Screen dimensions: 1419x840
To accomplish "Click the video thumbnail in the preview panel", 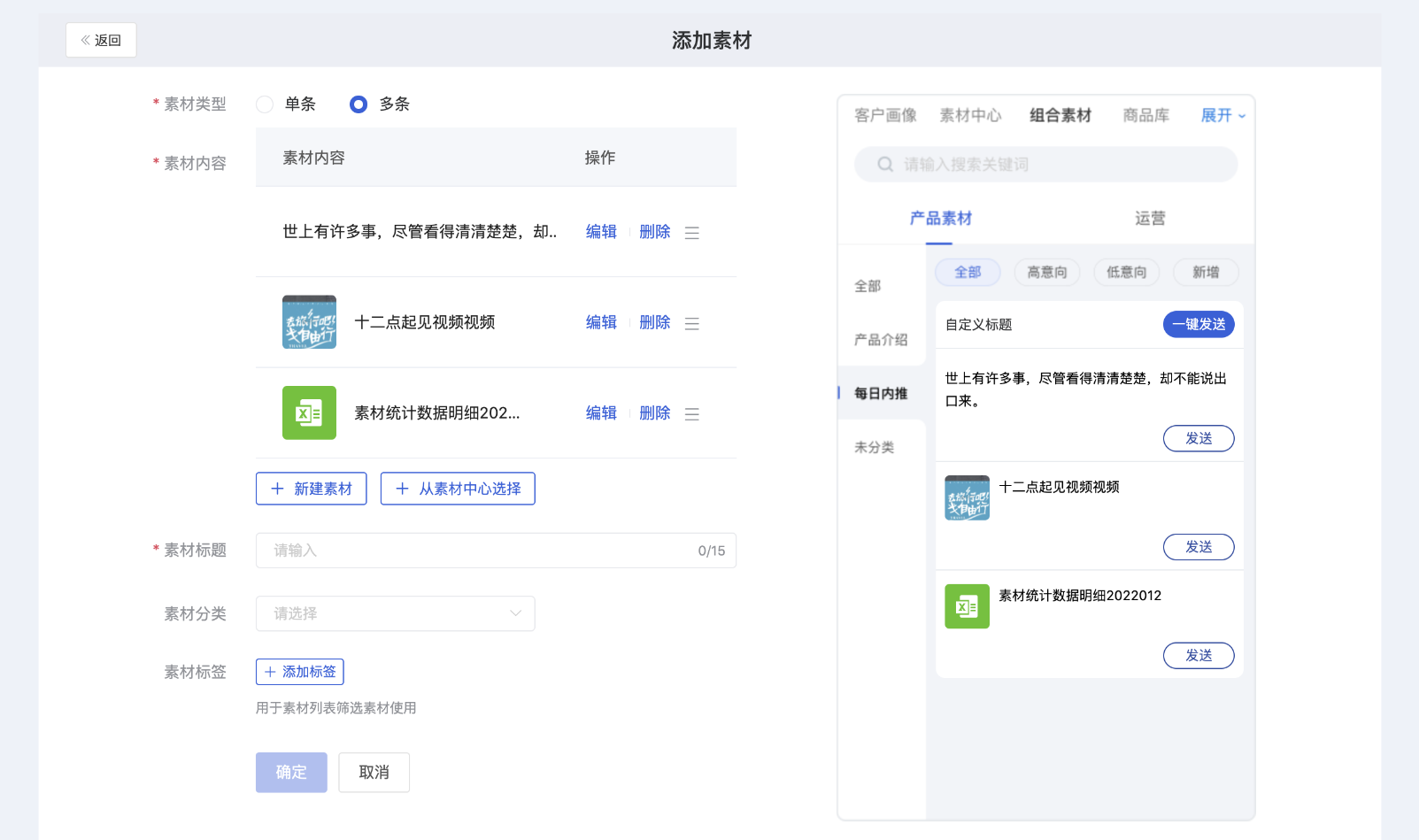I will (x=967, y=497).
